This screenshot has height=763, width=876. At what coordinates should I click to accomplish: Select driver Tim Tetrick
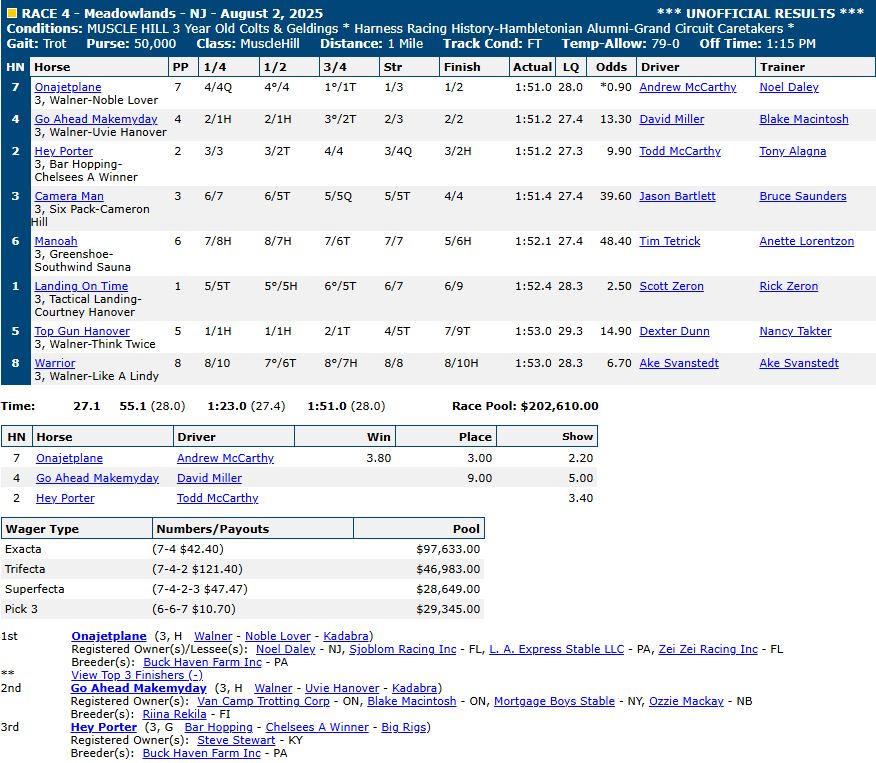coord(670,241)
